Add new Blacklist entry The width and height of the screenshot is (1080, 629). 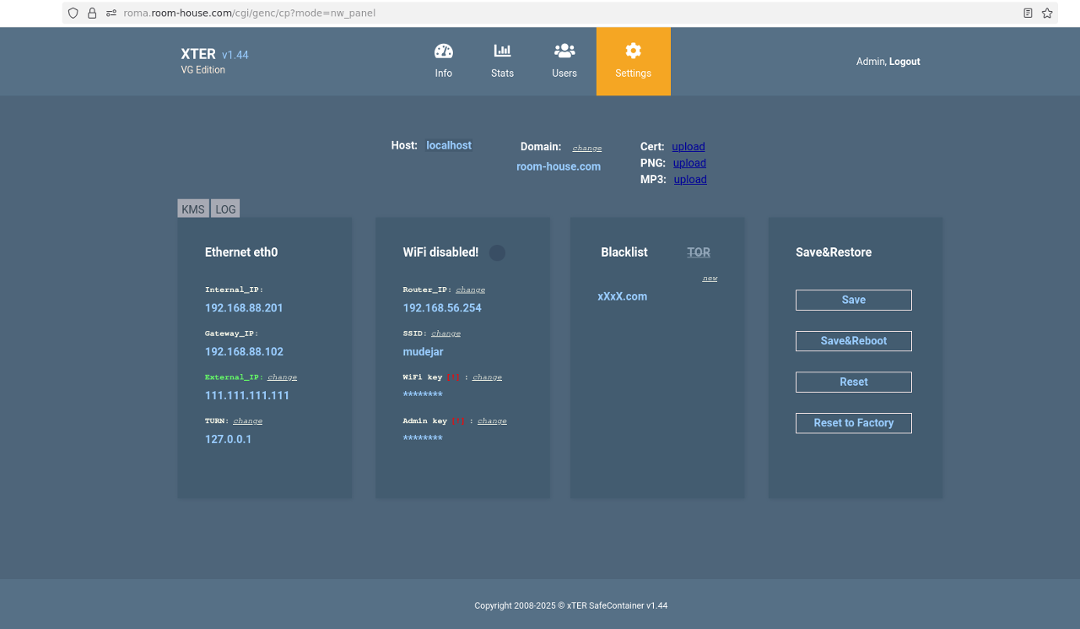point(709,278)
